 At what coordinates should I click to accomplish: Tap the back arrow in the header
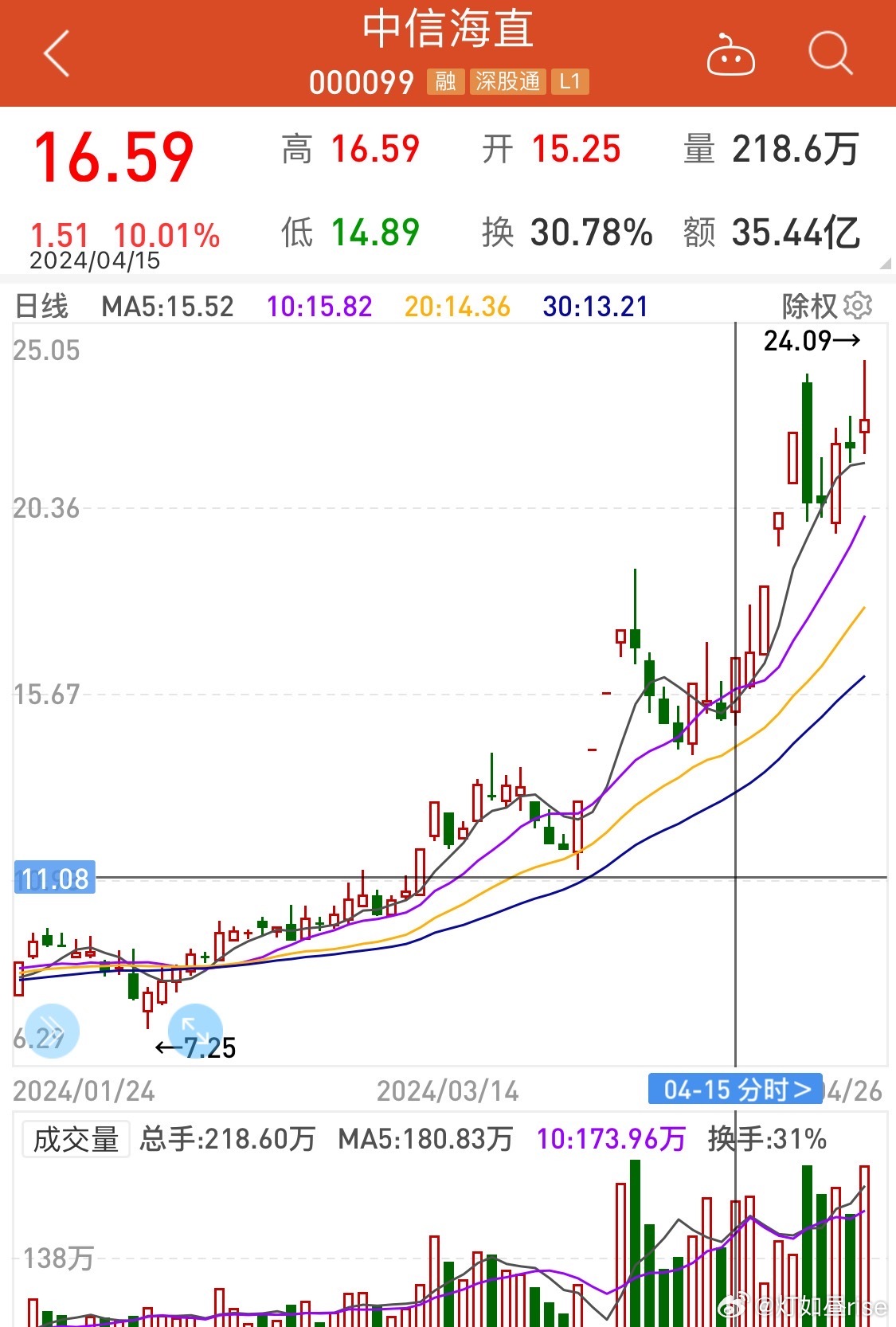pos(57,53)
